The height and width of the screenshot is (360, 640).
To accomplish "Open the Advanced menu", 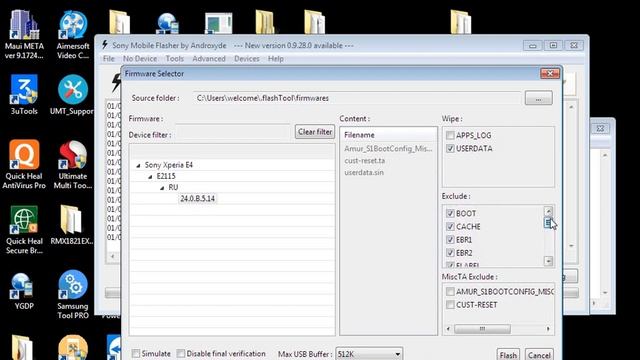I will coord(209,59).
